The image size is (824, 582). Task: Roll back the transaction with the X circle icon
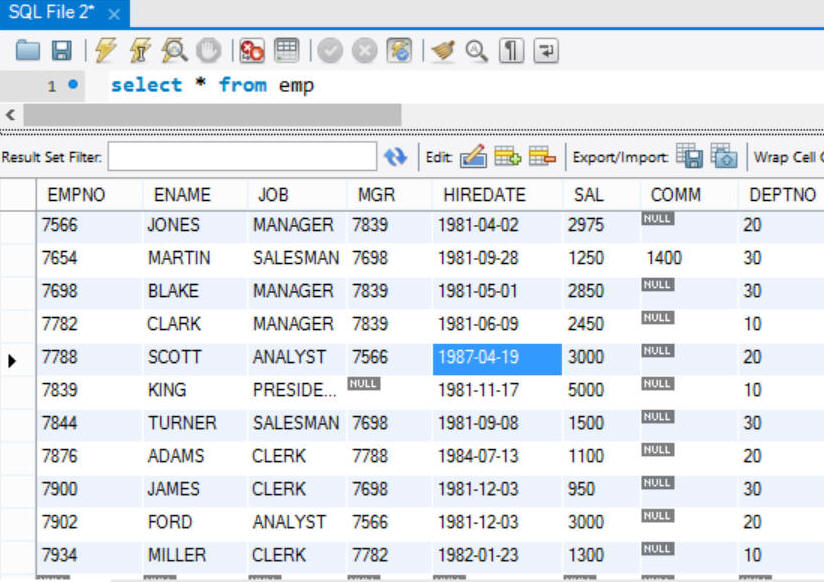pos(365,52)
